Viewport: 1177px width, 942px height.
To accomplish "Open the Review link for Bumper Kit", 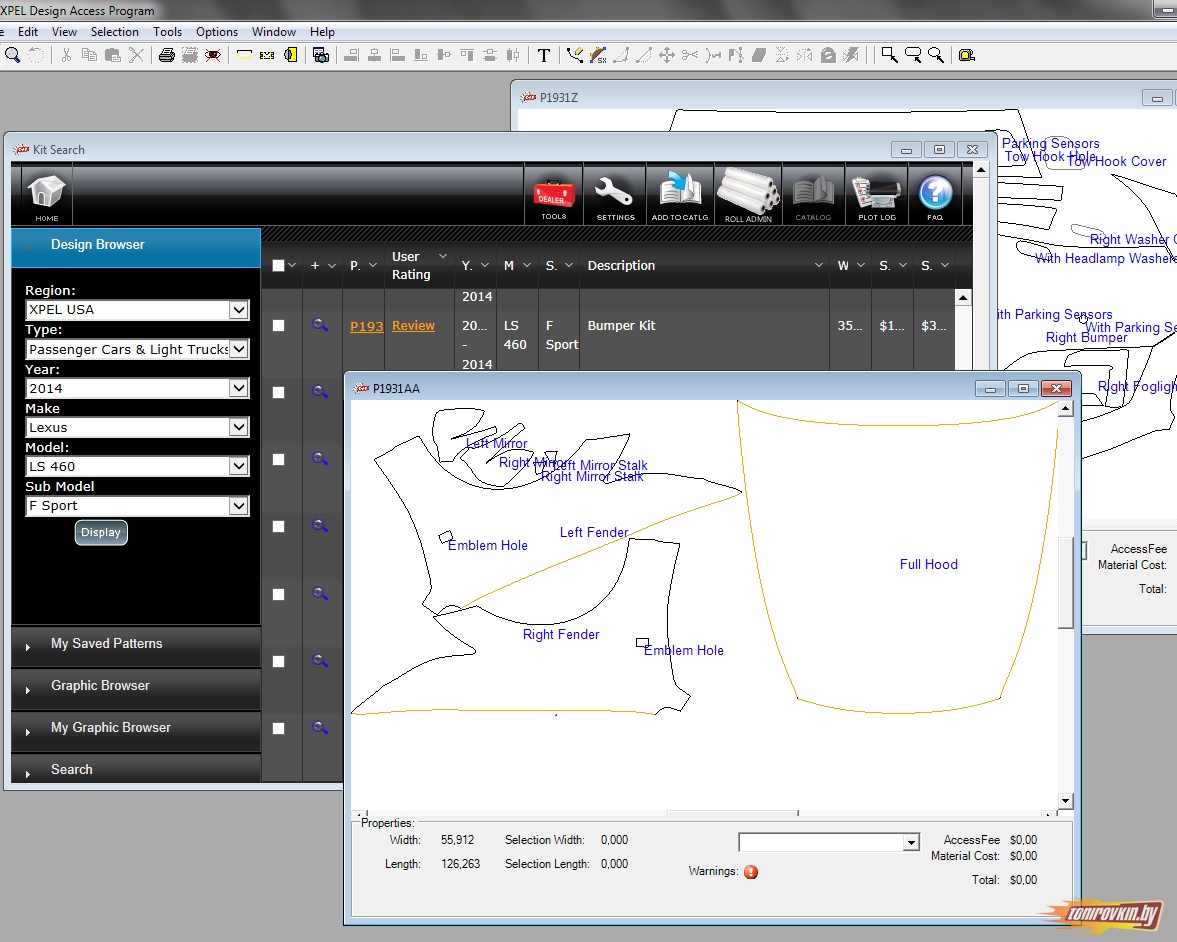I will pyautogui.click(x=413, y=325).
